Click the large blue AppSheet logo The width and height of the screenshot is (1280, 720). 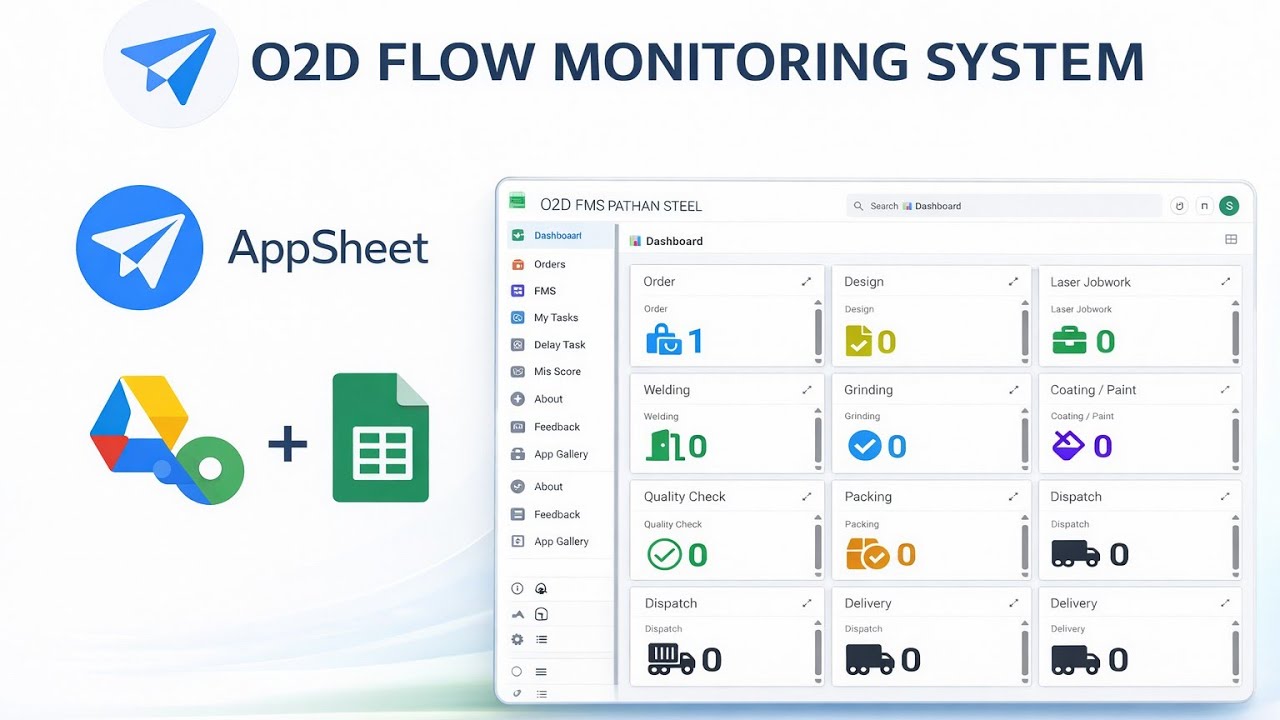click(140, 247)
